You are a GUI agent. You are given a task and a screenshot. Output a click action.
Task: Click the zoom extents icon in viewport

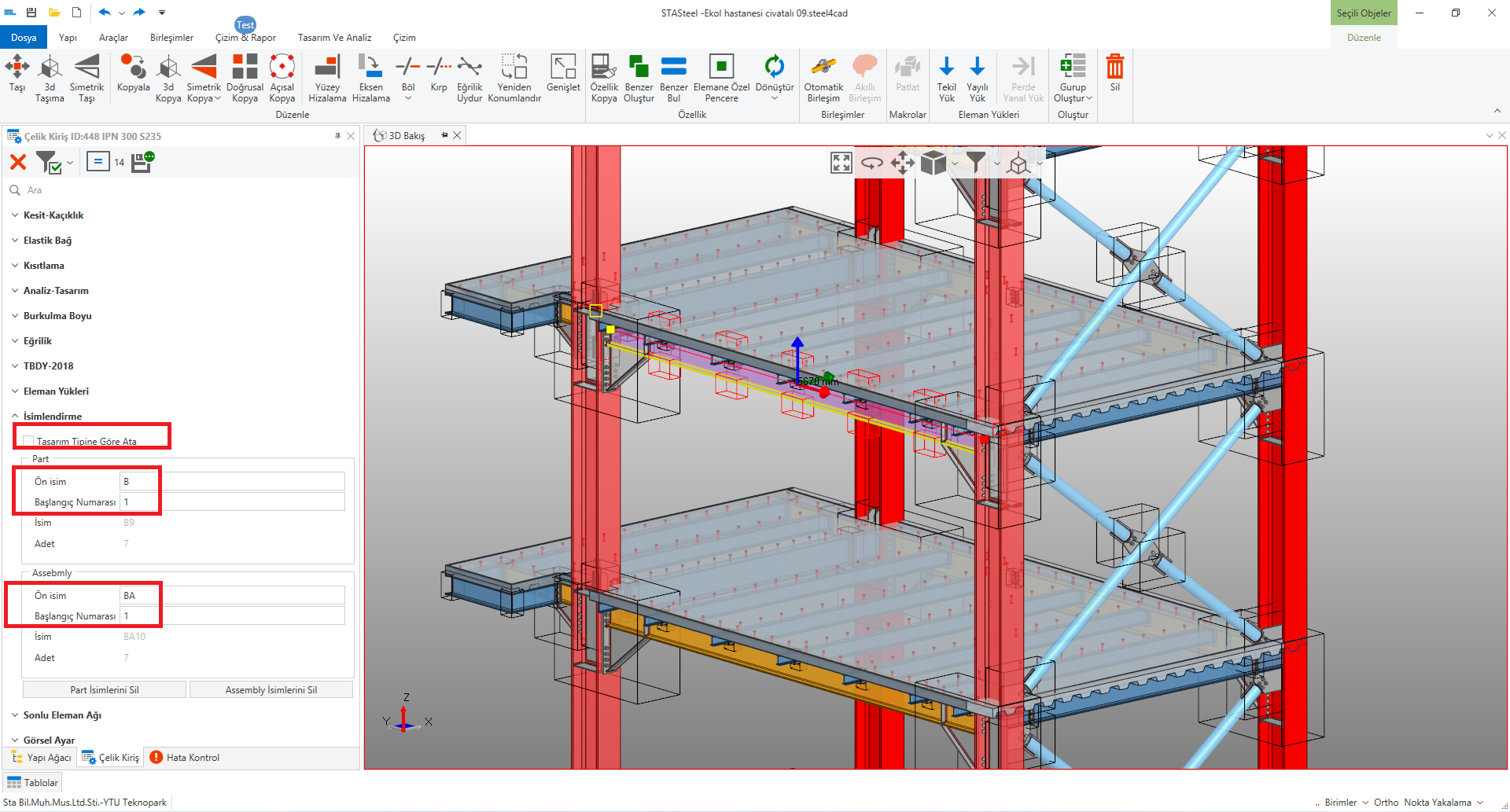[841, 163]
